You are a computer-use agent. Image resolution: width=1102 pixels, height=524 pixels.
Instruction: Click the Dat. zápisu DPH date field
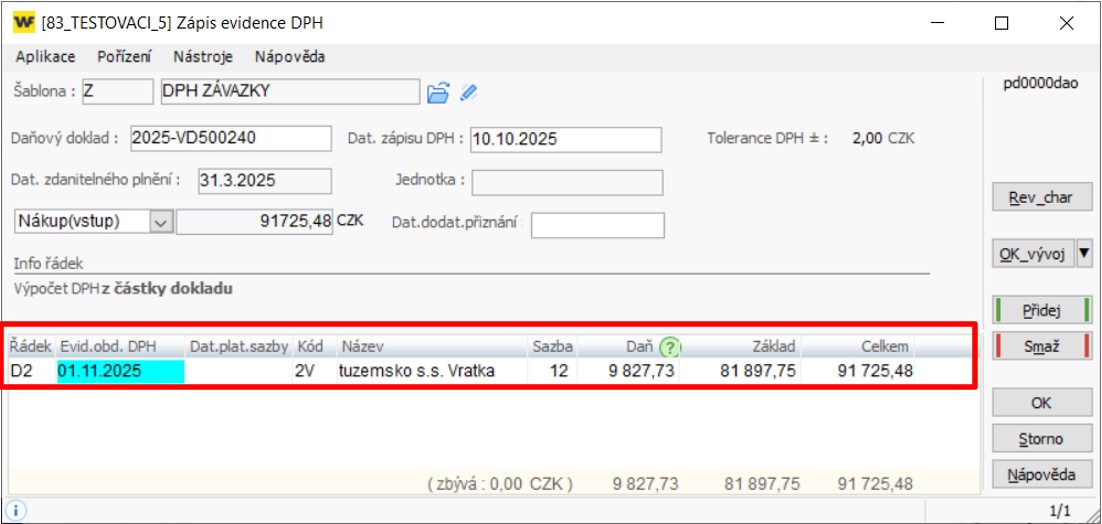point(565,138)
